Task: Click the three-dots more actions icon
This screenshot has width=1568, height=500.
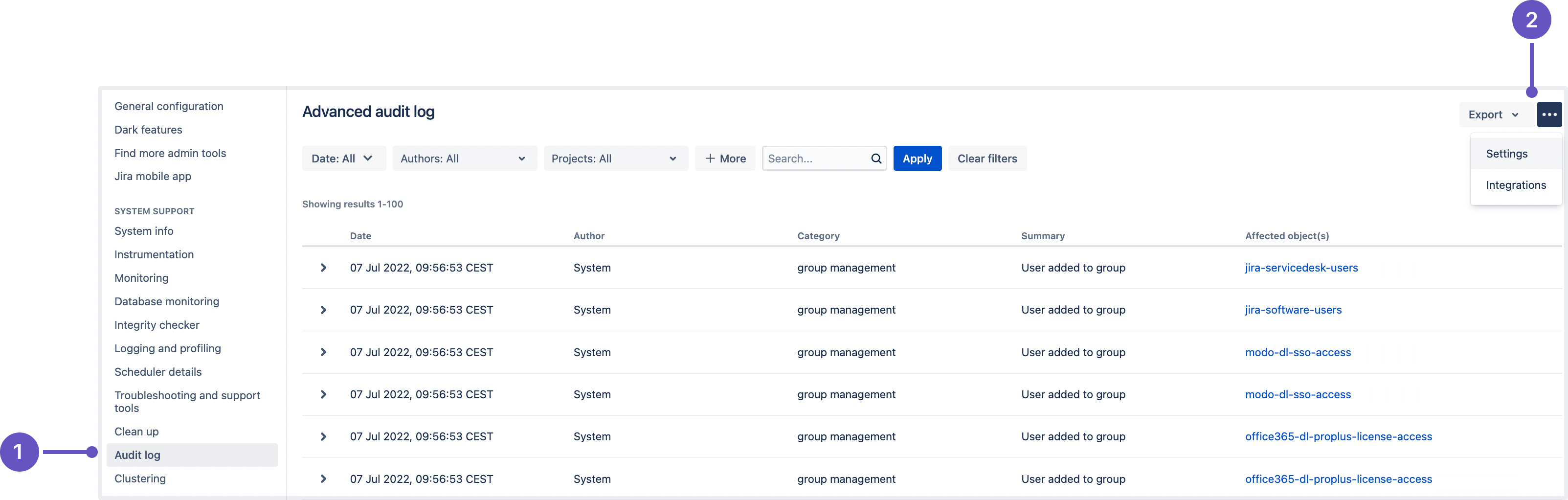Action: coord(1548,114)
